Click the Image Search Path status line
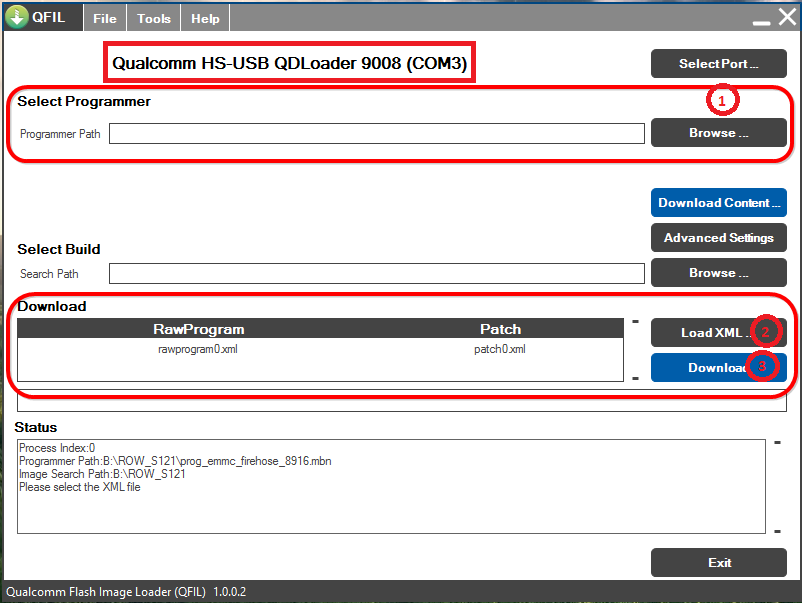The width and height of the screenshot is (802, 603). (x=102, y=474)
